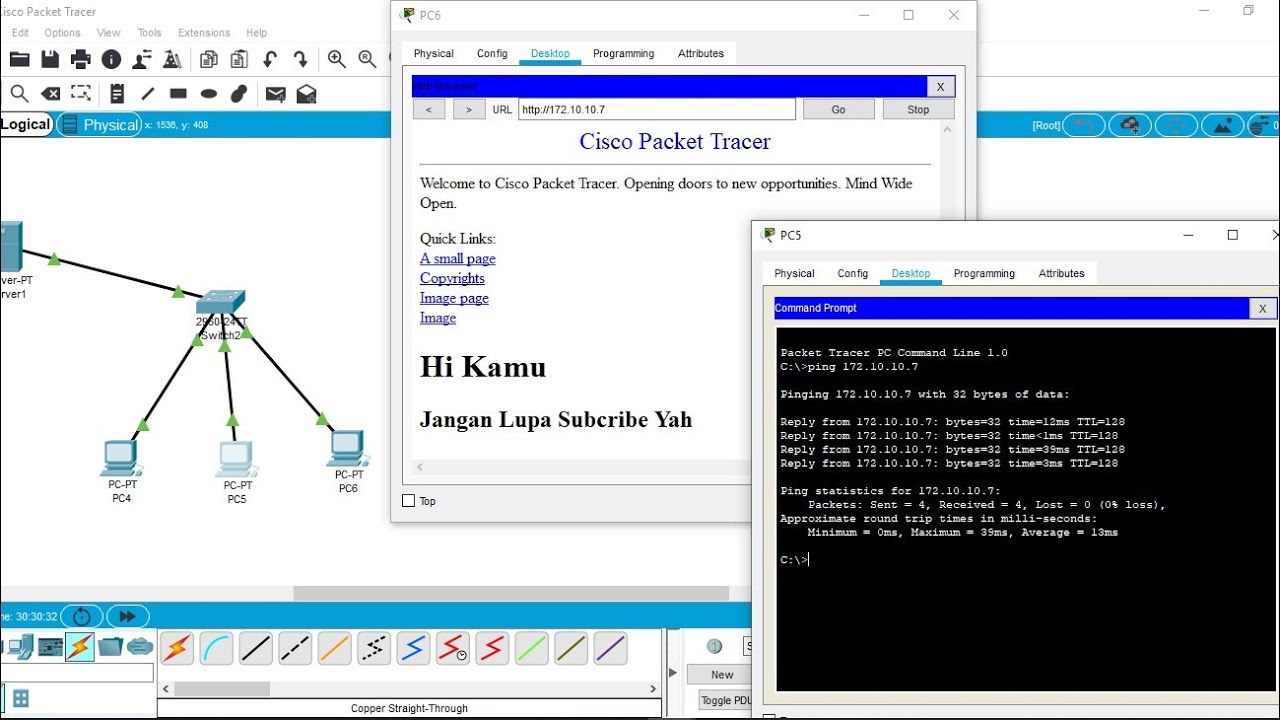Viewport: 1280px width, 720px height.
Task: Open a file with the folder icon
Action: (19, 60)
